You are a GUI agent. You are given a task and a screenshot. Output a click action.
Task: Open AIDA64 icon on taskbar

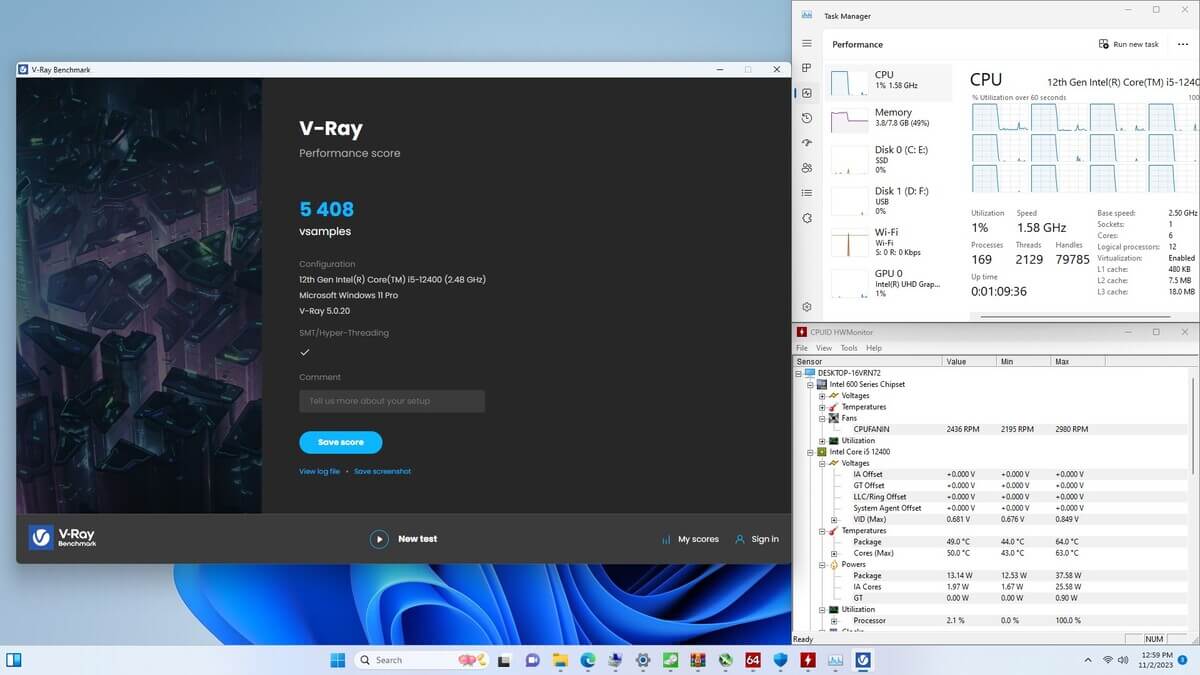point(753,660)
